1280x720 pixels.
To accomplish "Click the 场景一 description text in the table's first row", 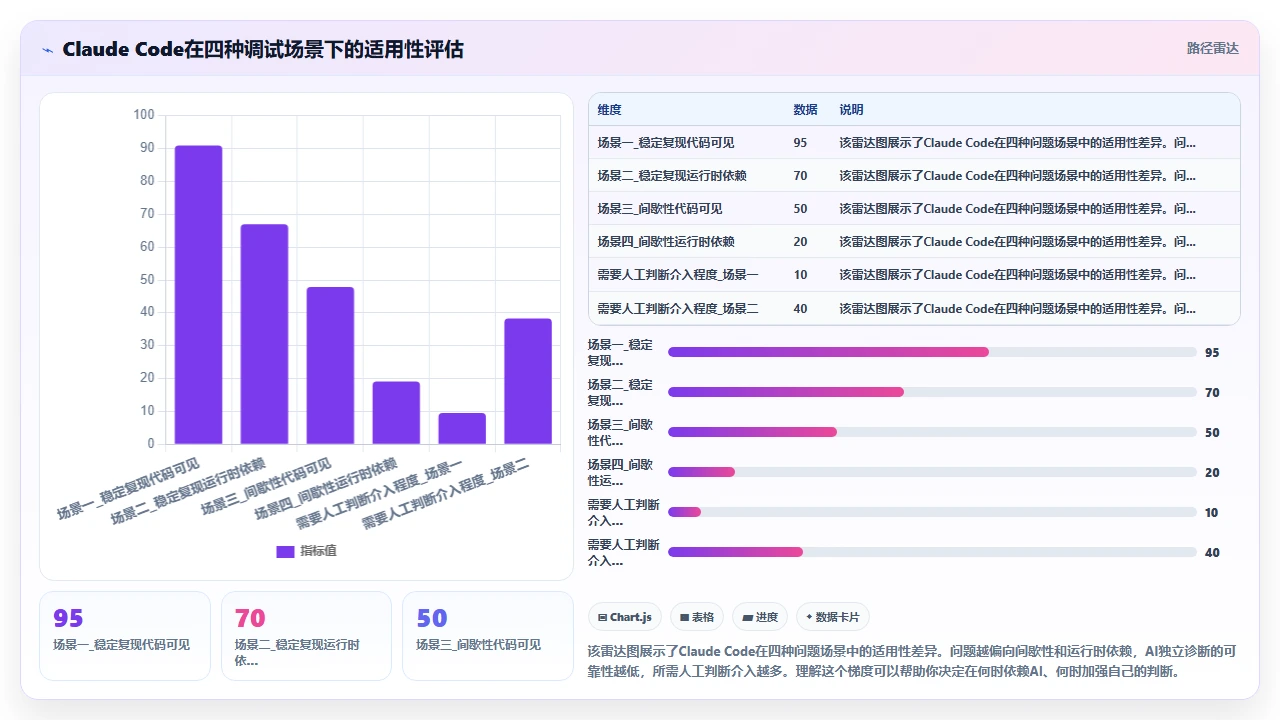I will point(1017,143).
